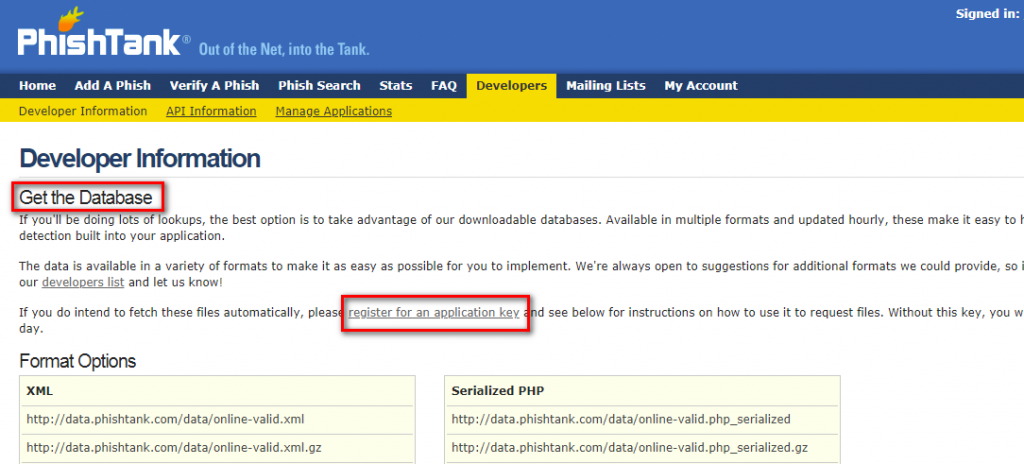Click the tagline Out of the Net
1024x464 pixels.
pos(284,49)
